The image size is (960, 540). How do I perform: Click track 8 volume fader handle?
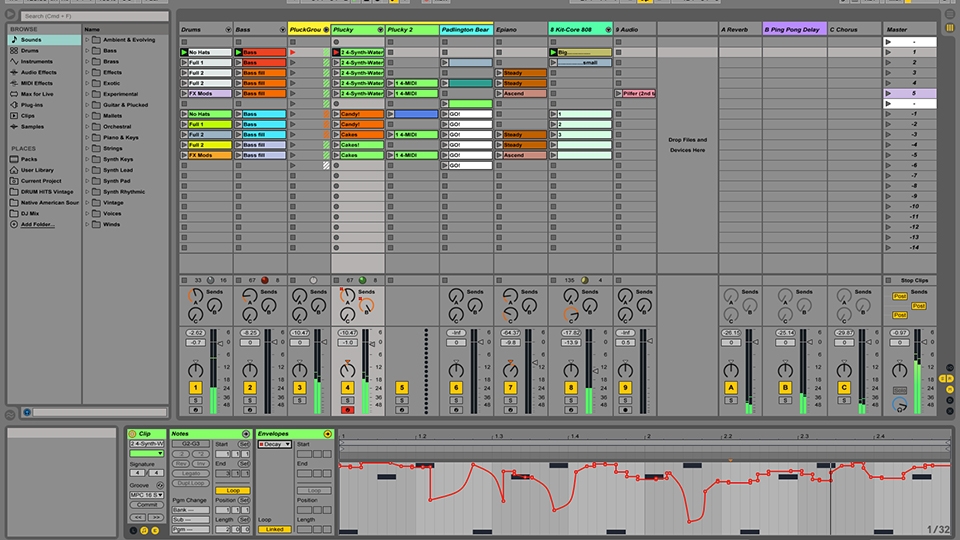tap(596, 370)
